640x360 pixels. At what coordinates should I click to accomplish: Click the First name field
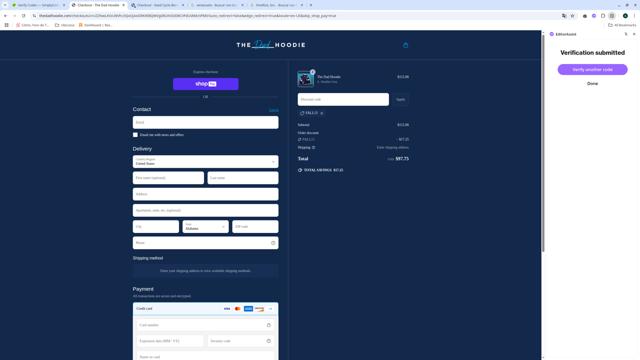tap(168, 178)
